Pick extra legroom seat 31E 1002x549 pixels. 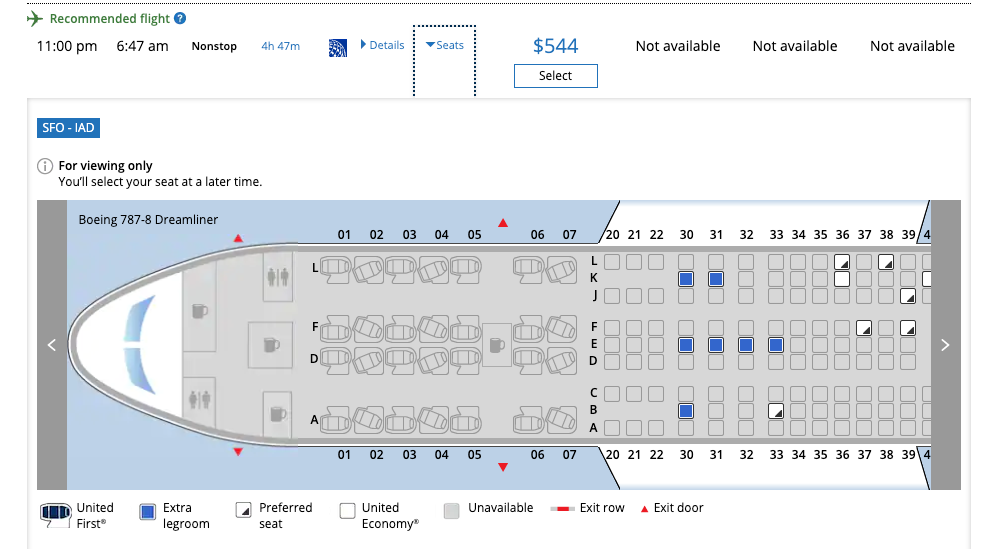(716, 345)
